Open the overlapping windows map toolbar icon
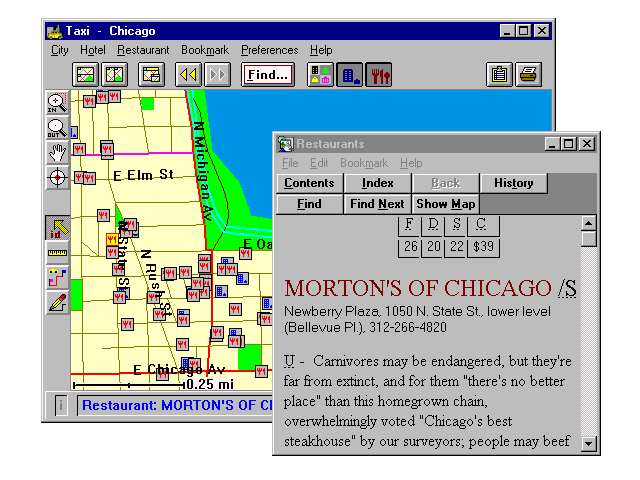640x480 pixels. [x=151, y=75]
